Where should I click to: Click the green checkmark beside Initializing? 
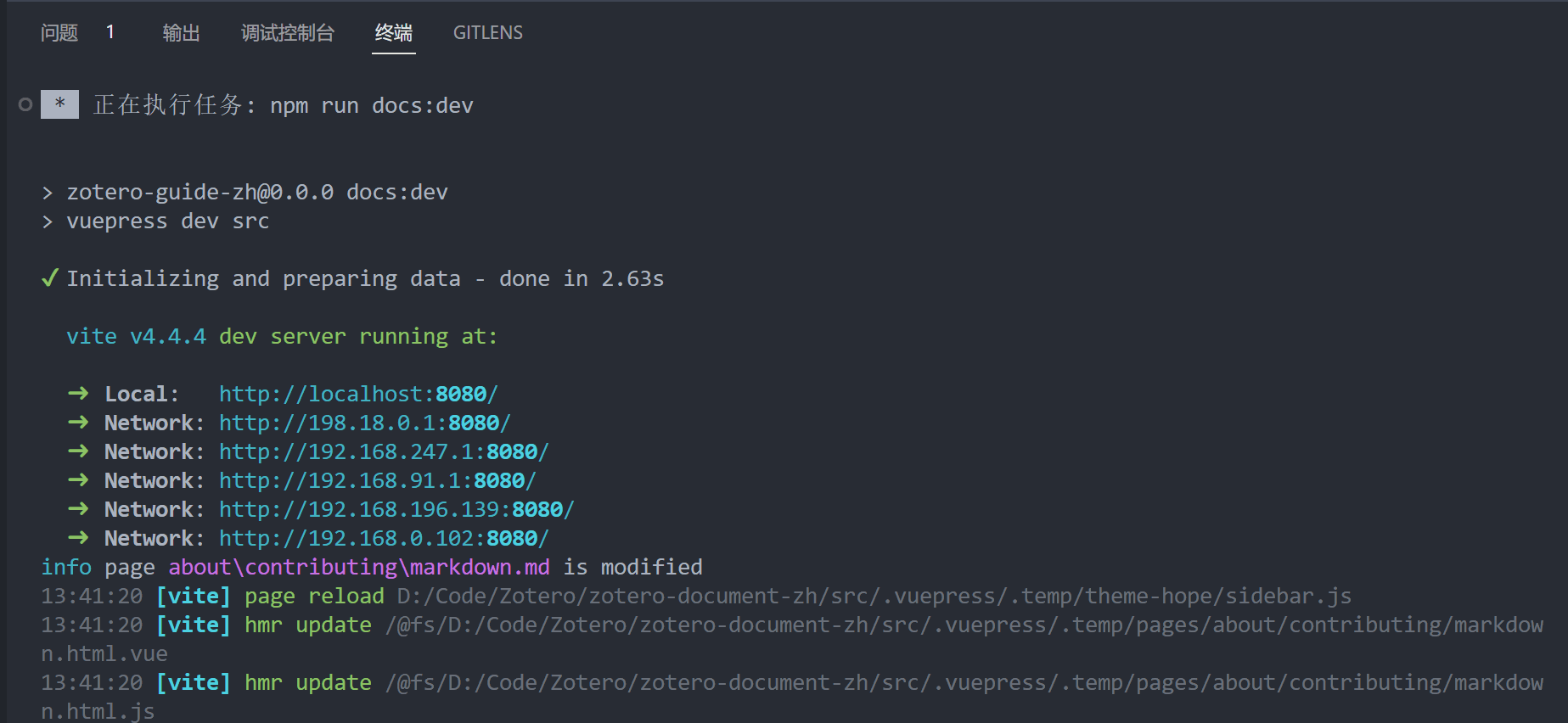[x=50, y=278]
